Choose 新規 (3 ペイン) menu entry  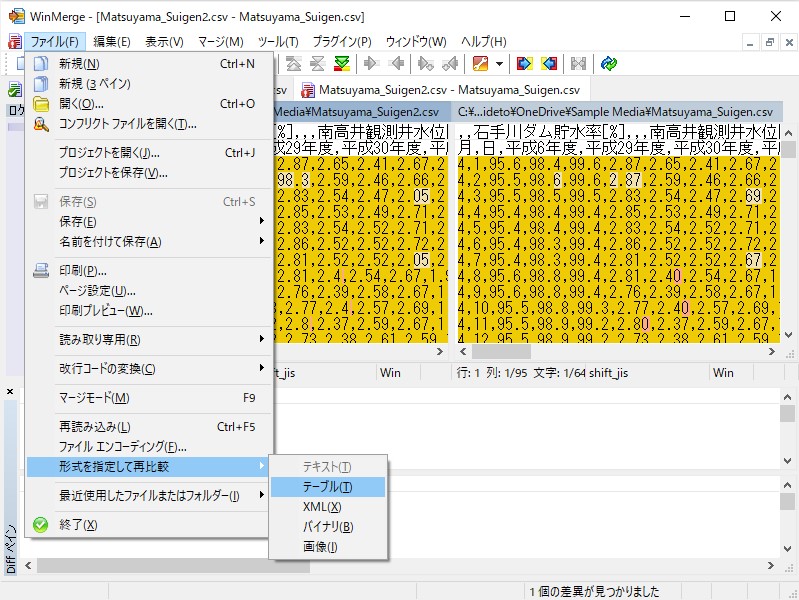(x=149, y=84)
